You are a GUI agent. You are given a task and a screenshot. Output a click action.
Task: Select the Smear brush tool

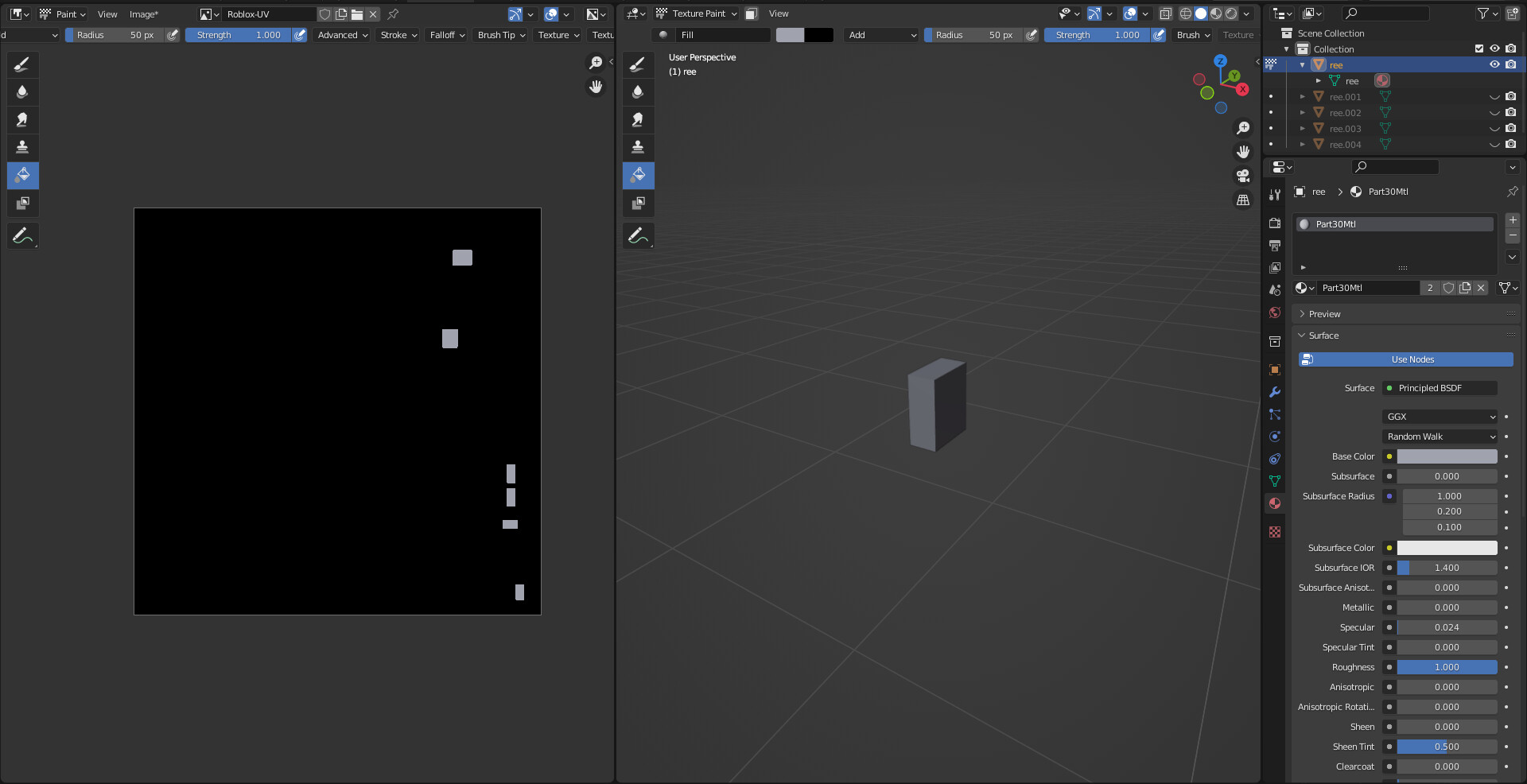[x=22, y=119]
